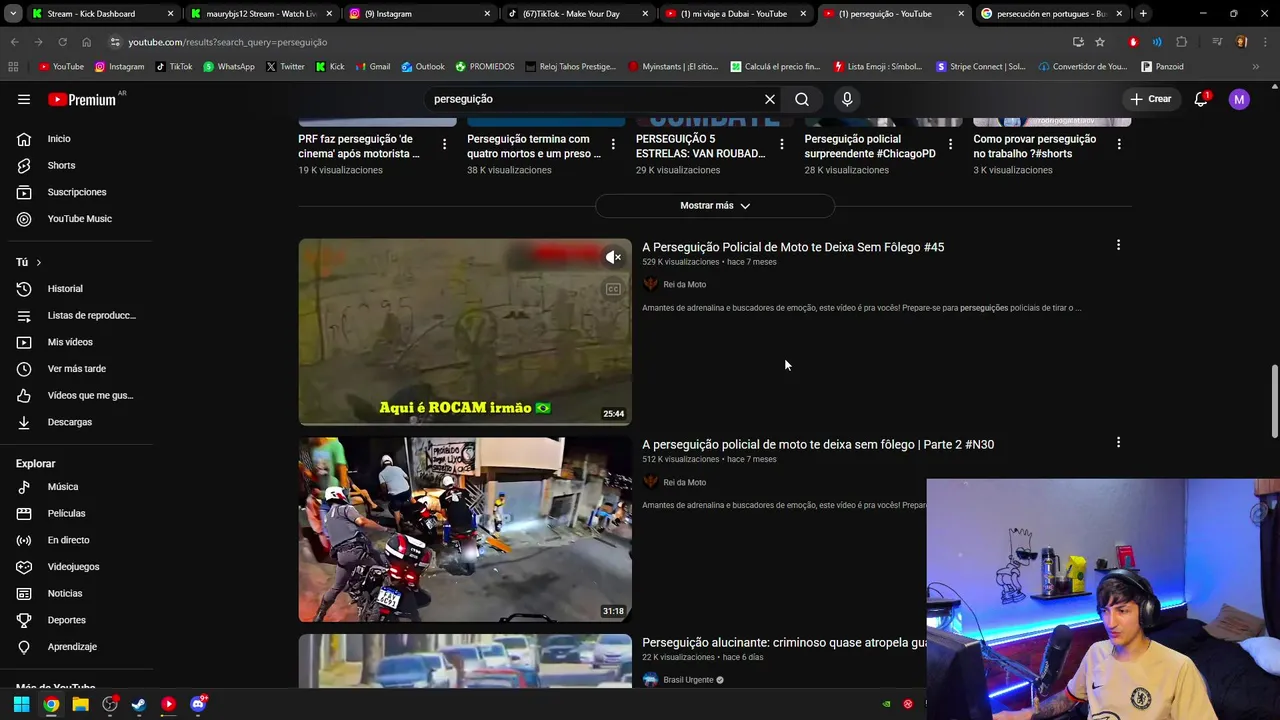The width and height of the screenshot is (1280, 720).
Task: Click the Crear button
Action: pyautogui.click(x=1151, y=99)
